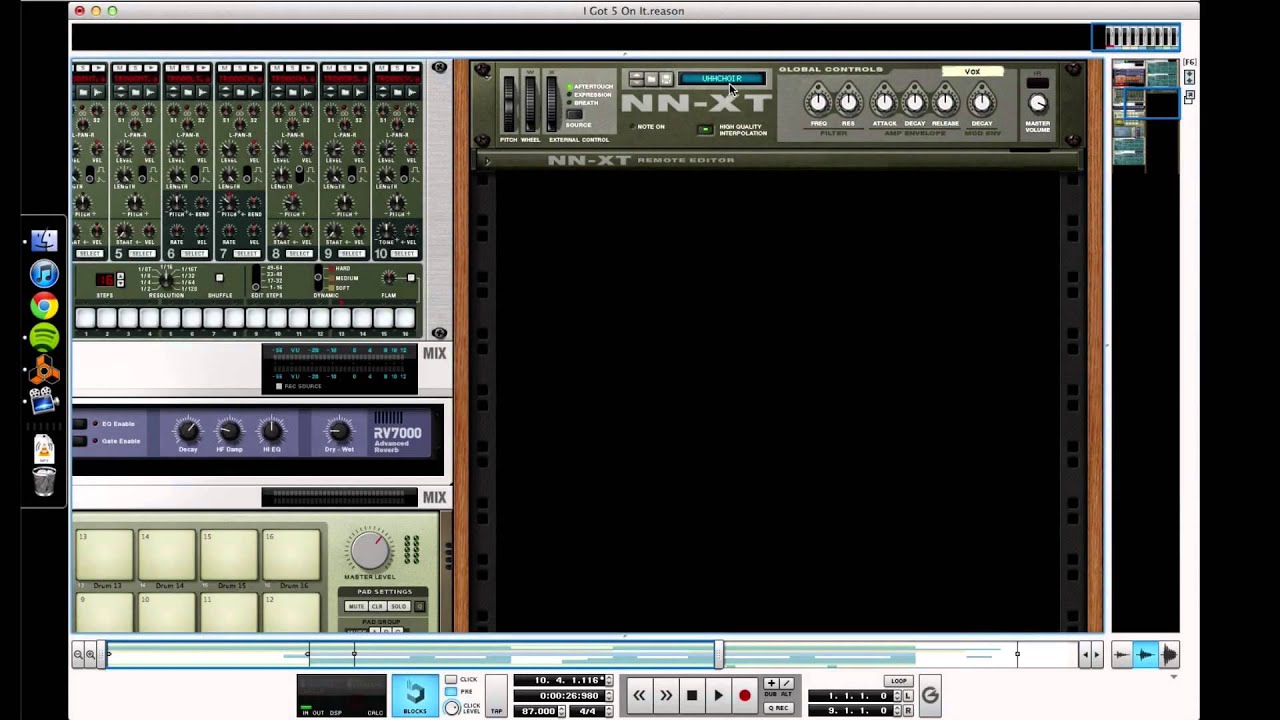Image resolution: width=1280 pixels, height=720 pixels.
Task: Click the Redrum channel 7 sample up/down arrows
Action: pyautogui.click(x=227, y=92)
